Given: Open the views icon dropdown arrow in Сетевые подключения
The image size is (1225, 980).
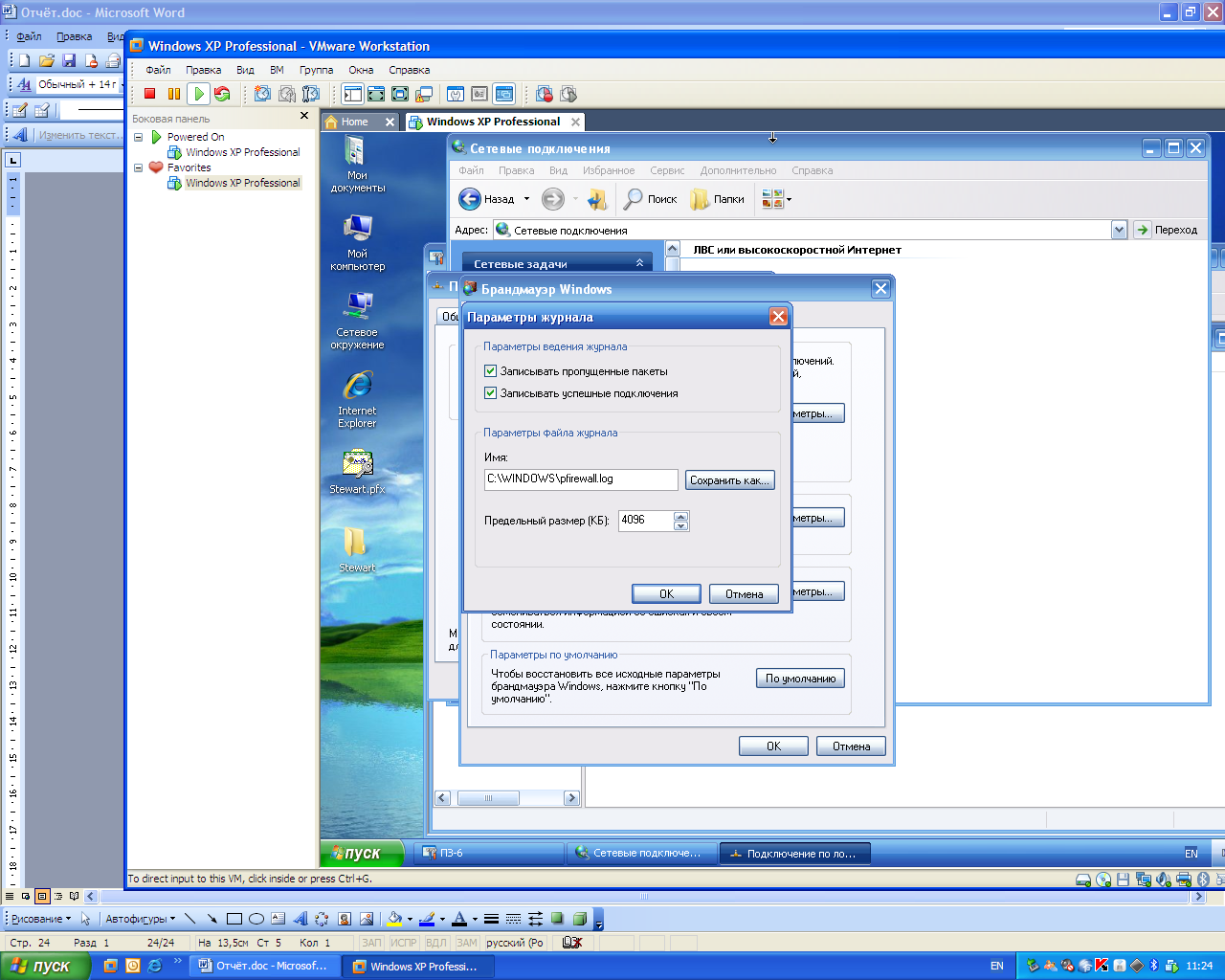Looking at the screenshot, I should (789, 199).
